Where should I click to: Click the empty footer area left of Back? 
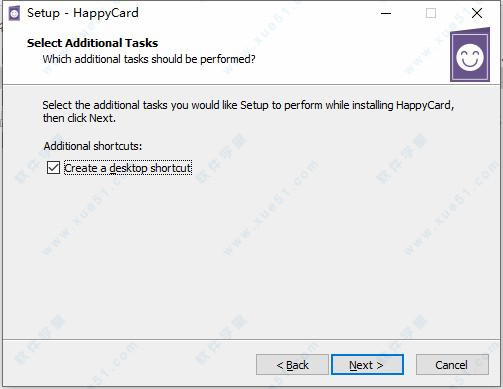(x=128, y=365)
